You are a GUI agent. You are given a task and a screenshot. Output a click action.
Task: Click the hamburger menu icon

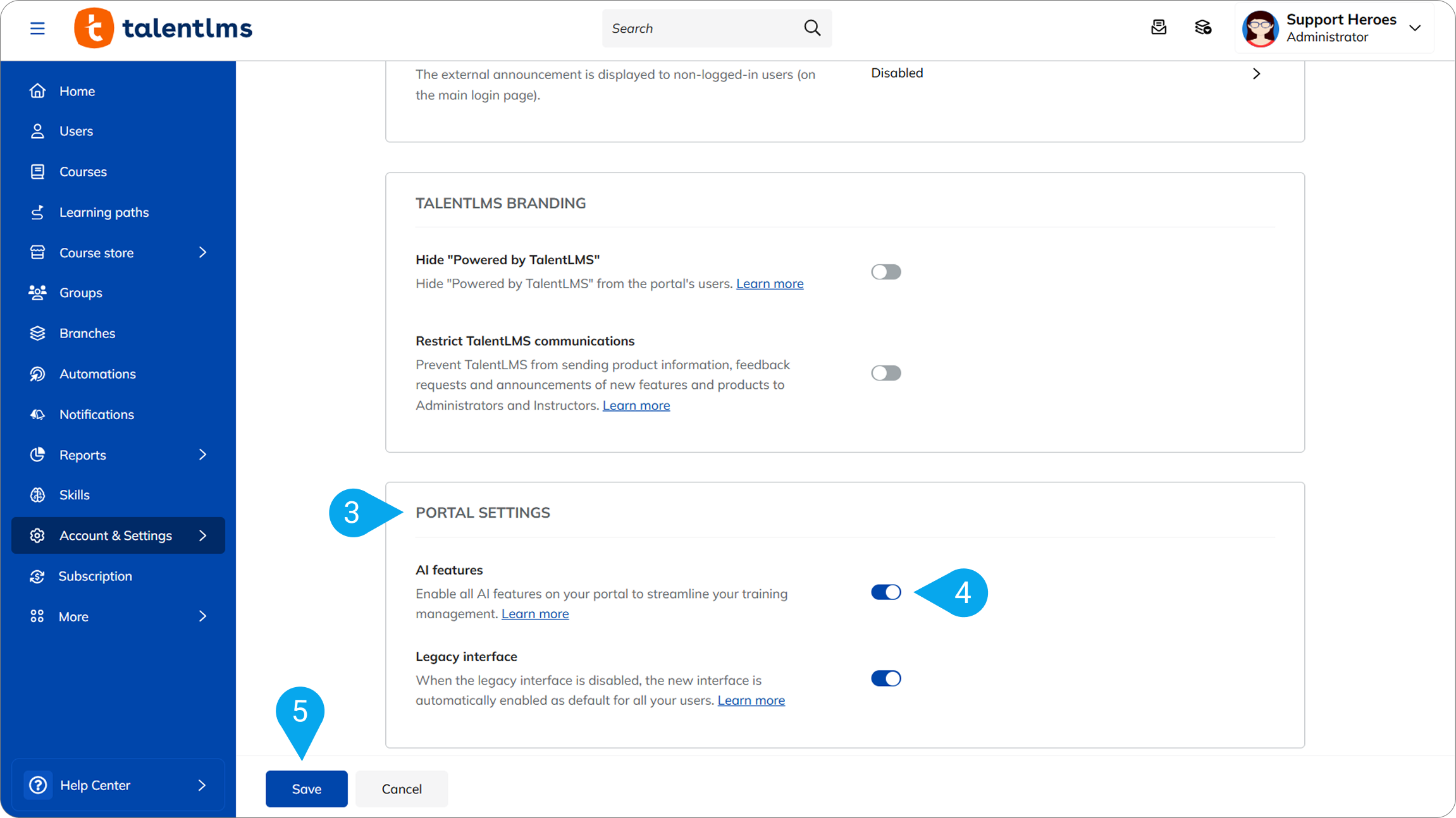click(37, 28)
